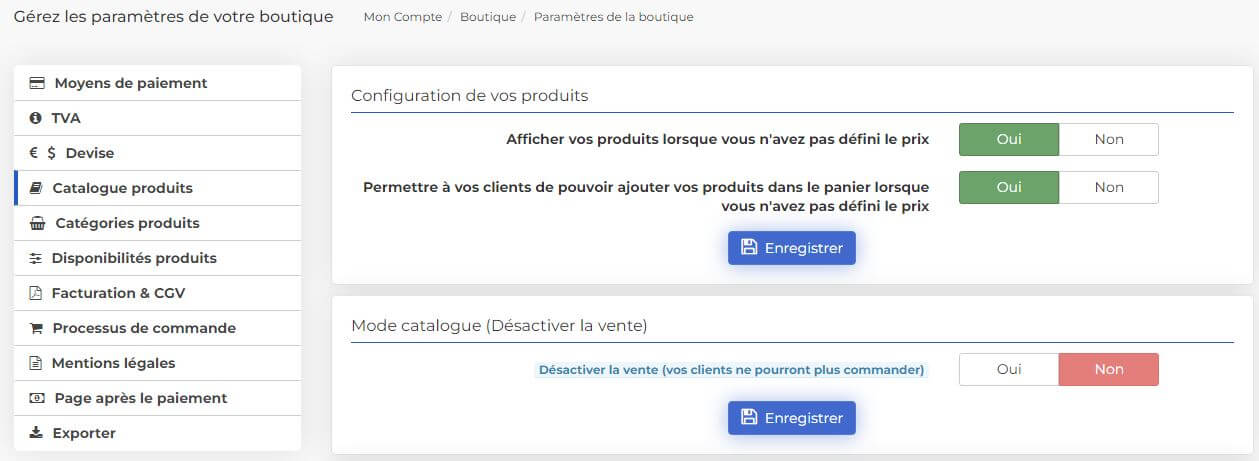Click the cart icon beside Processus de commande
Image resolution: width=1259 pixels, height=461 pixels.
coord(36,328)
